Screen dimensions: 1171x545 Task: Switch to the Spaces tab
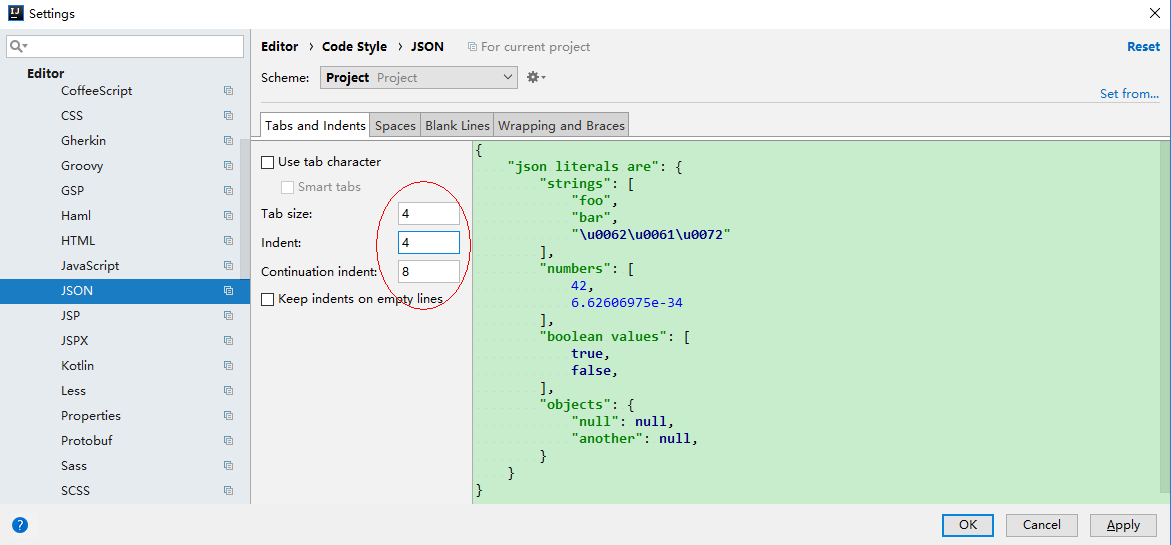coord(395,125)
